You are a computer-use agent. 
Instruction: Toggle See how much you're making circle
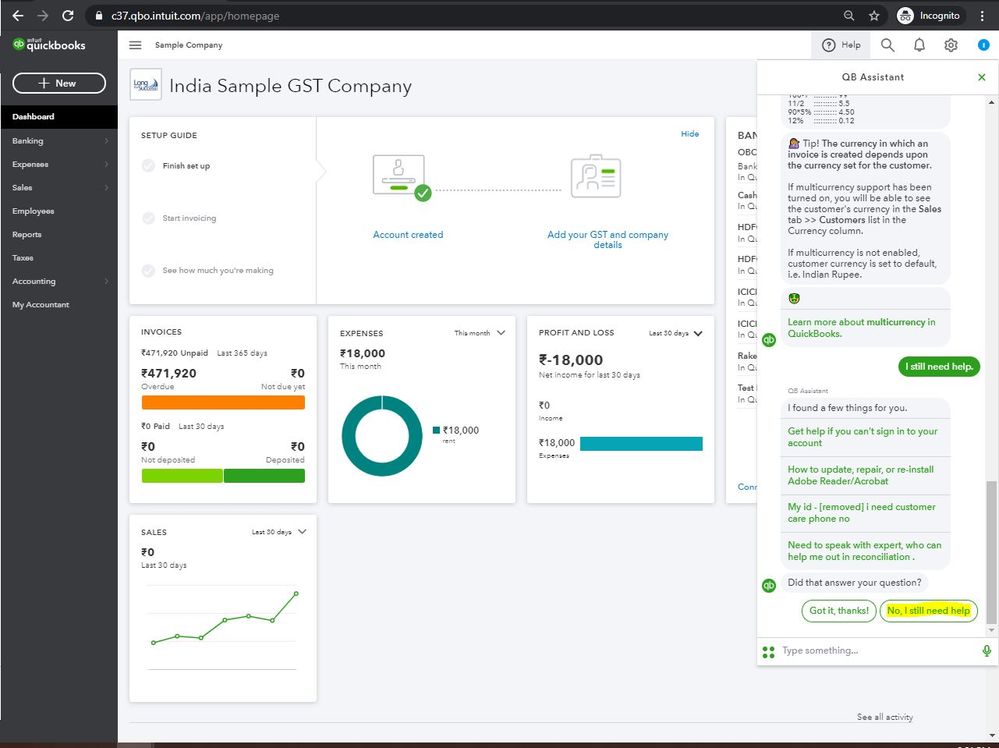pyautogui.click(x=148, y=270)
